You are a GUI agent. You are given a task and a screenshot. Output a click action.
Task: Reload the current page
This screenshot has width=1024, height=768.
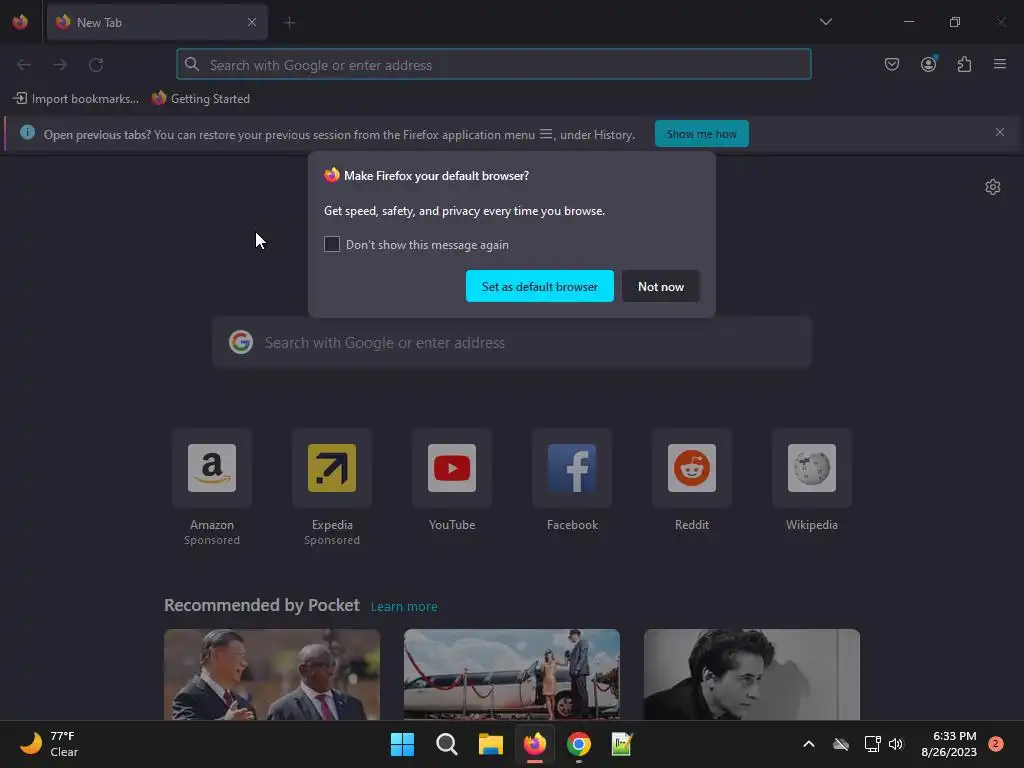tap(96, 65)
